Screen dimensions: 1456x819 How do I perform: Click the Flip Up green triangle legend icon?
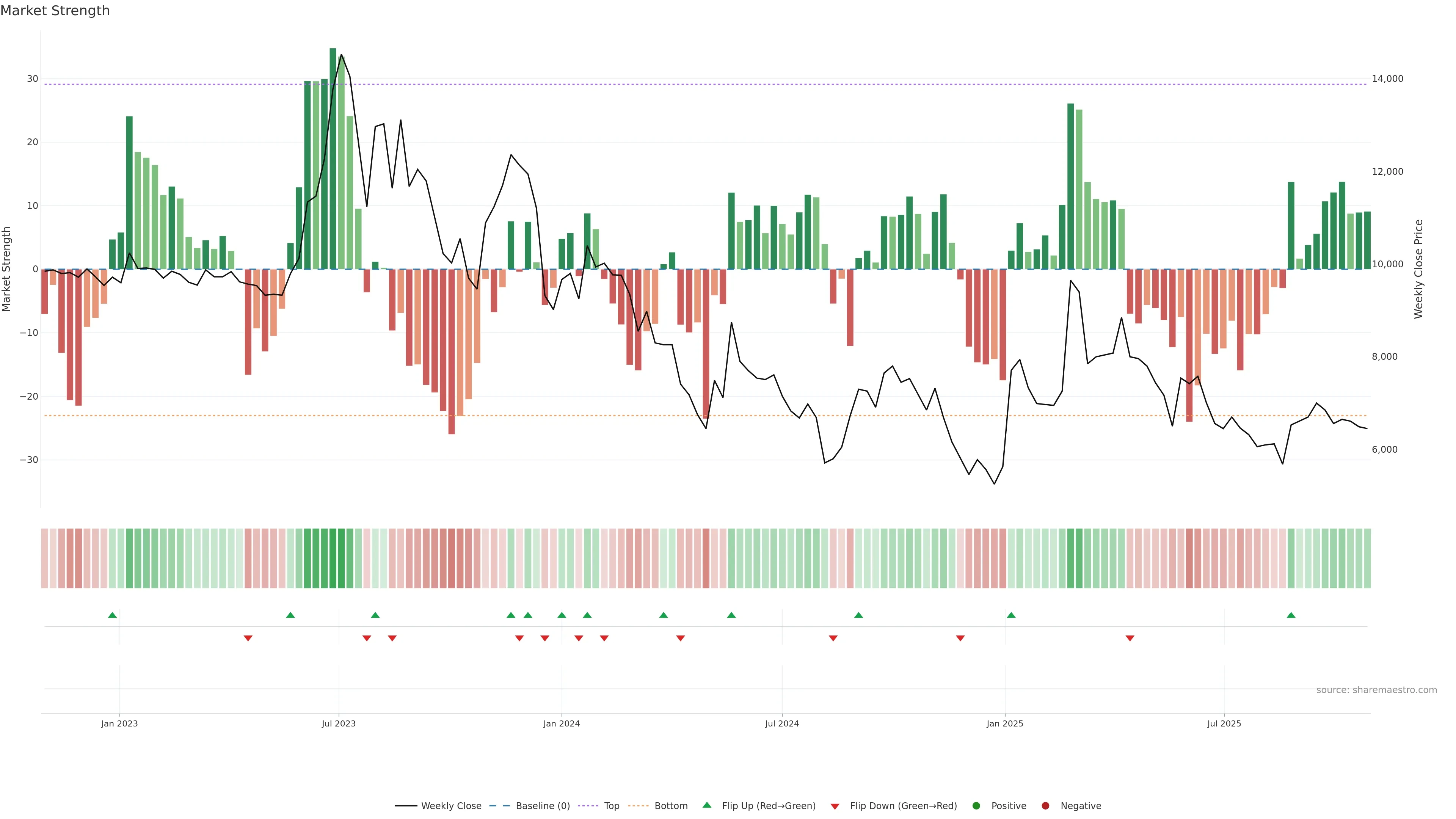click(x=706, y=805)
